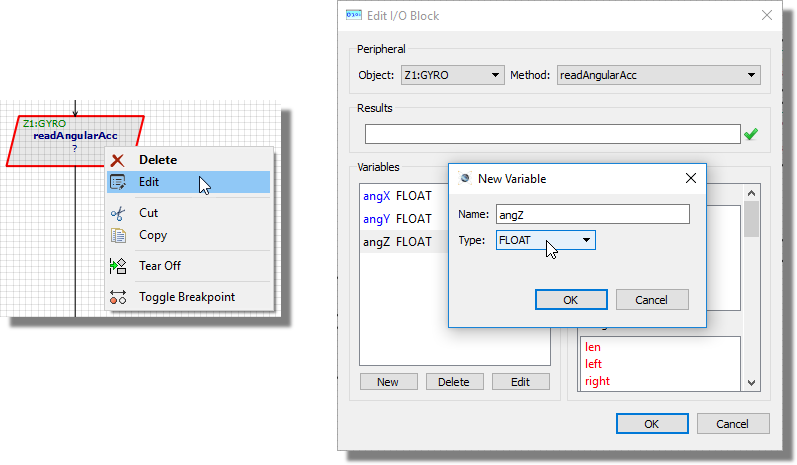Click the New button under Variables

click(x=387, y=382)
